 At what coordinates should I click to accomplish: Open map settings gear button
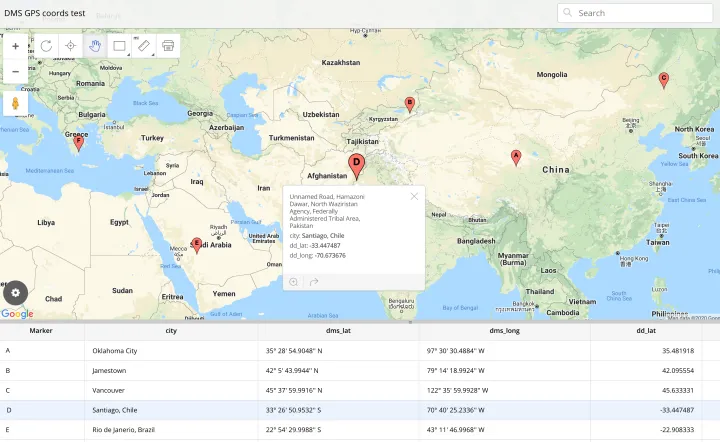[15, 292]
